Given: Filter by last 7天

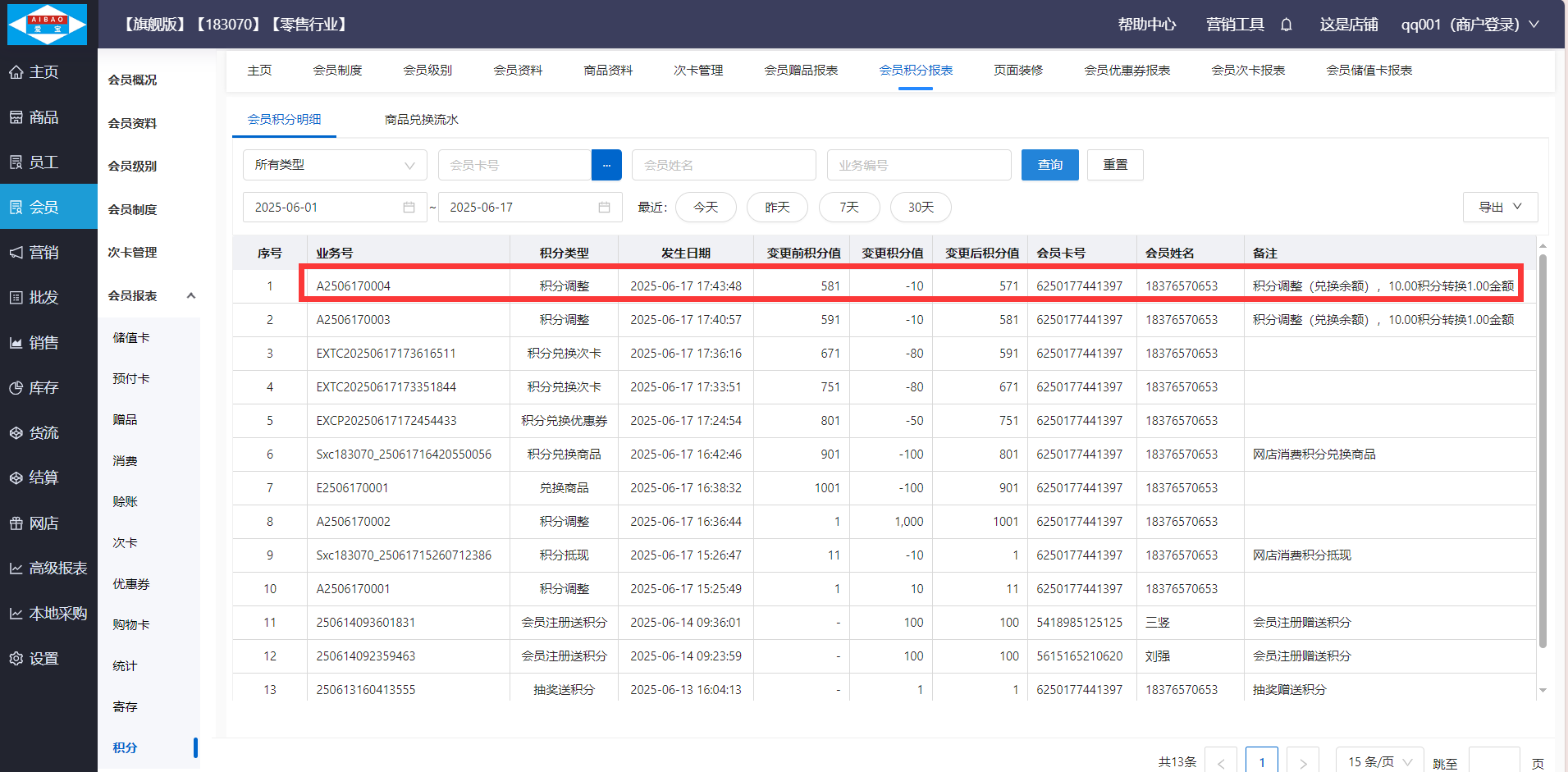Looking at the screenshot, I should (849, 208).
